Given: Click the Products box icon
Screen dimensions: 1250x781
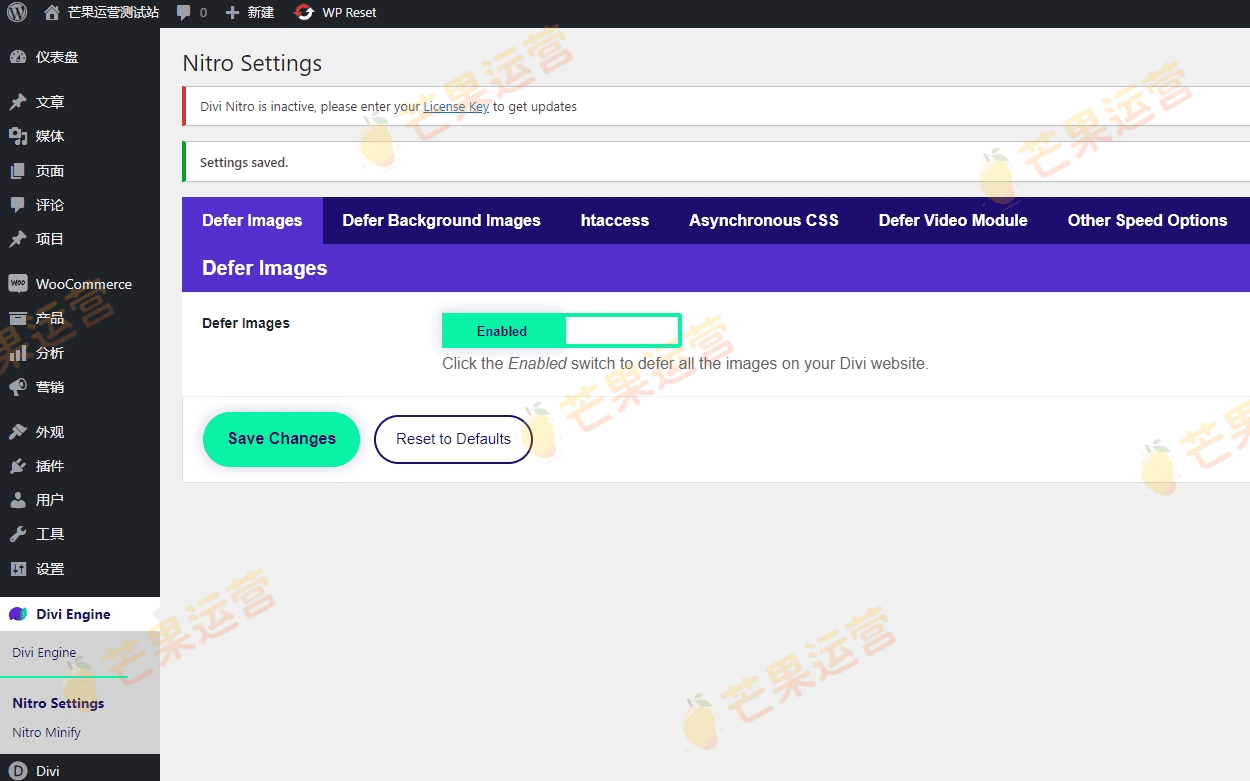Looking at the screenshot, I should pos(18,318).
